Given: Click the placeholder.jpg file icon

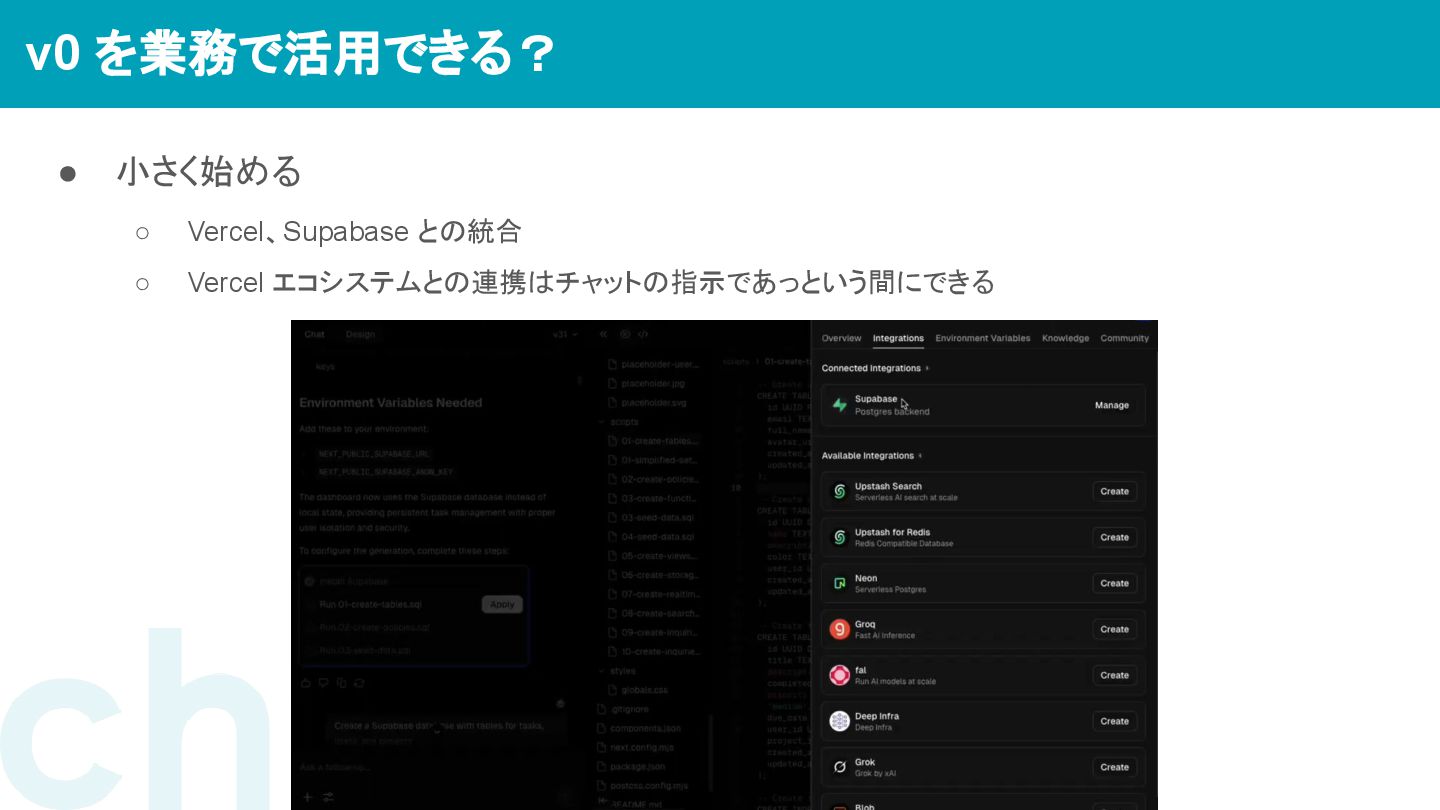Looking at the screenshot, I should (613, 383).
